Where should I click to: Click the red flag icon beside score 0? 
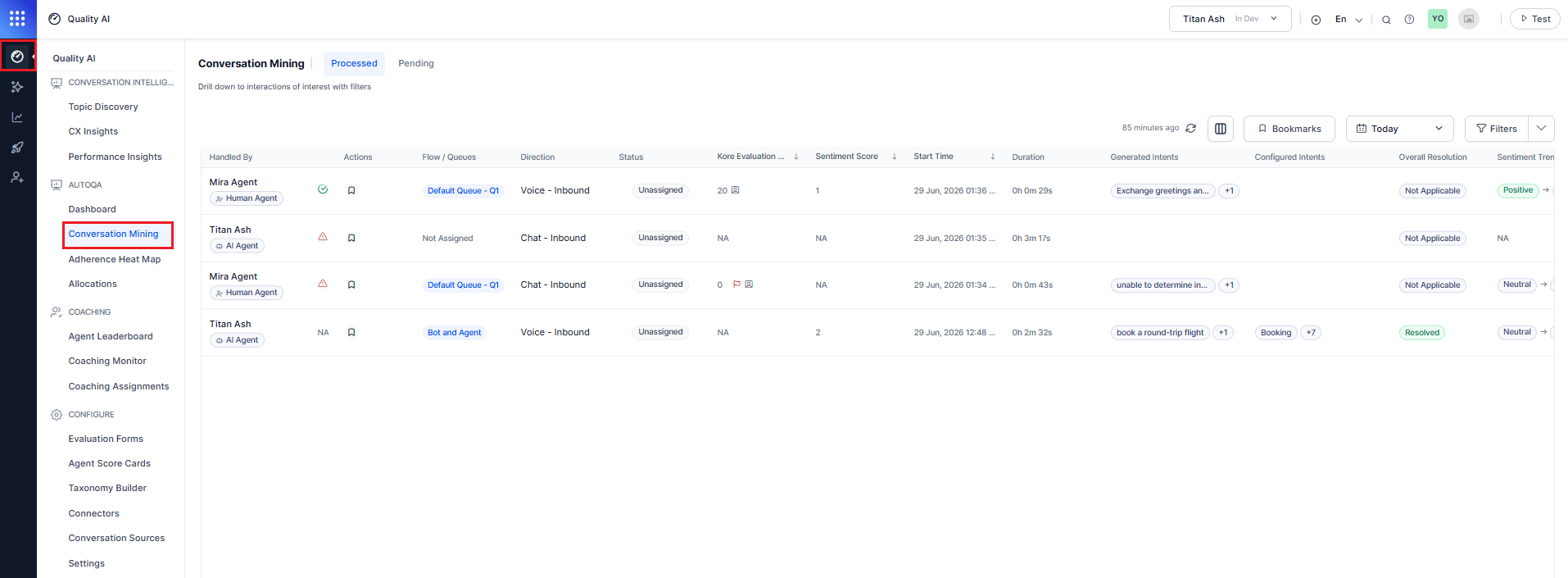click(x=736, y=284)
